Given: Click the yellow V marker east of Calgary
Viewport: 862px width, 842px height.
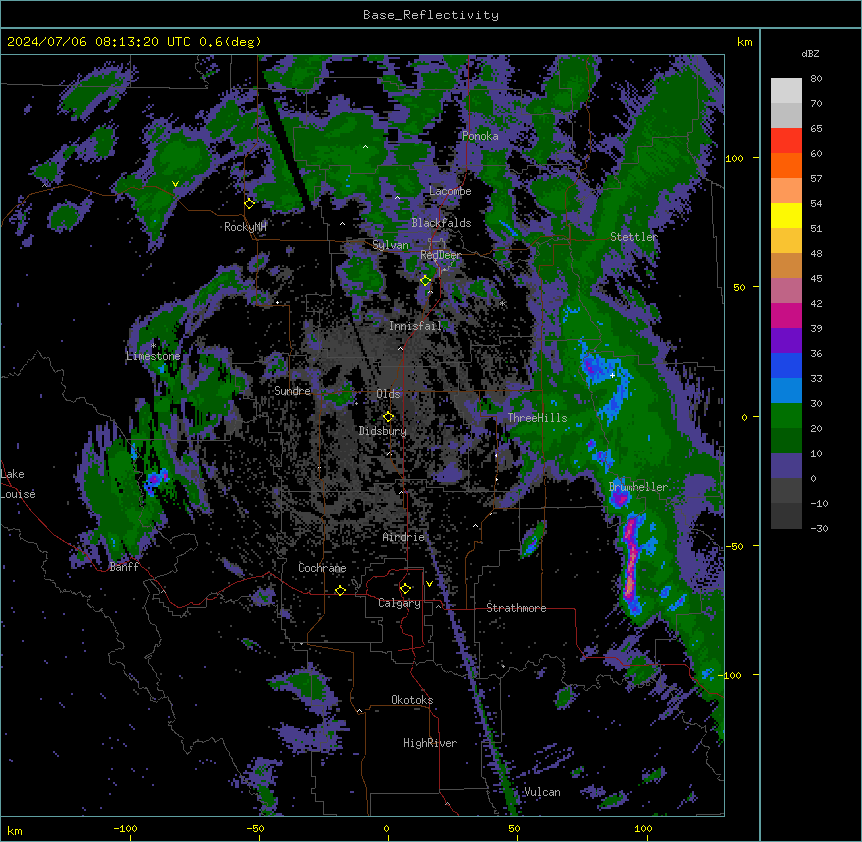Looking at the screenshot, I should 429,584.
